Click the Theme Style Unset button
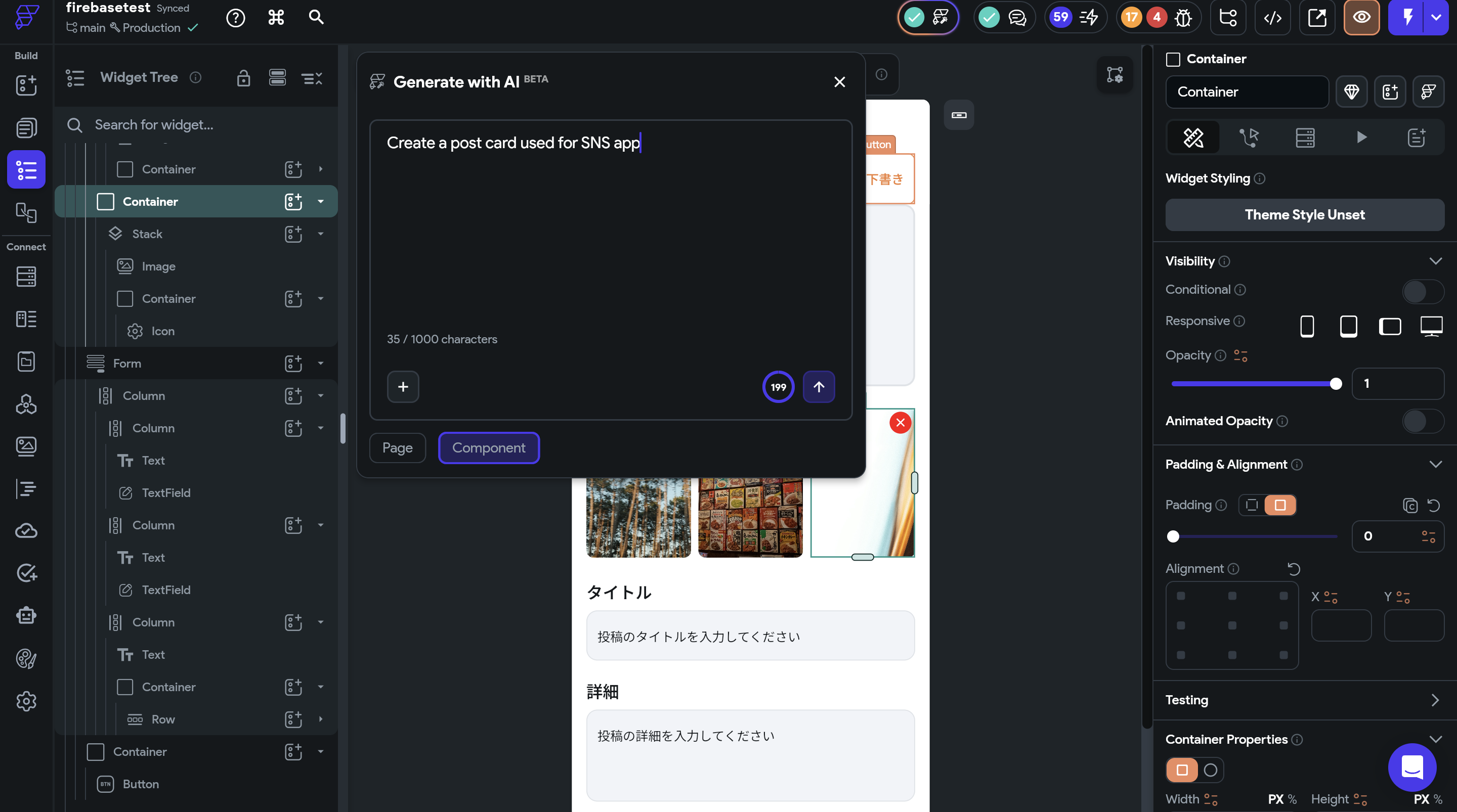This screenshot has height=812, width=1457. [x=1304, y=215]
